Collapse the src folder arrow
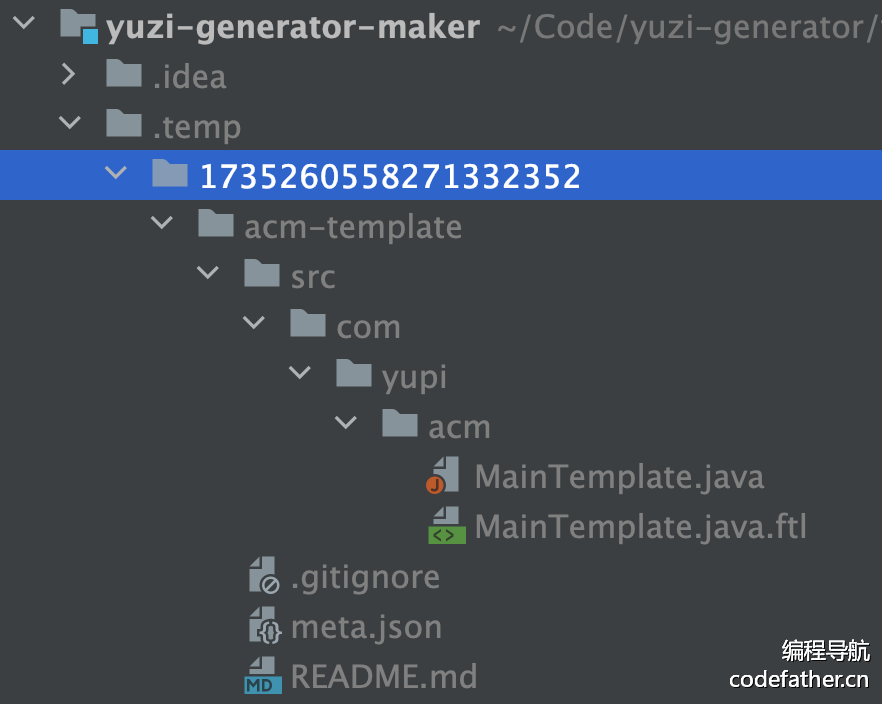This screenshot has width=882, height=704. coord(208,275)
